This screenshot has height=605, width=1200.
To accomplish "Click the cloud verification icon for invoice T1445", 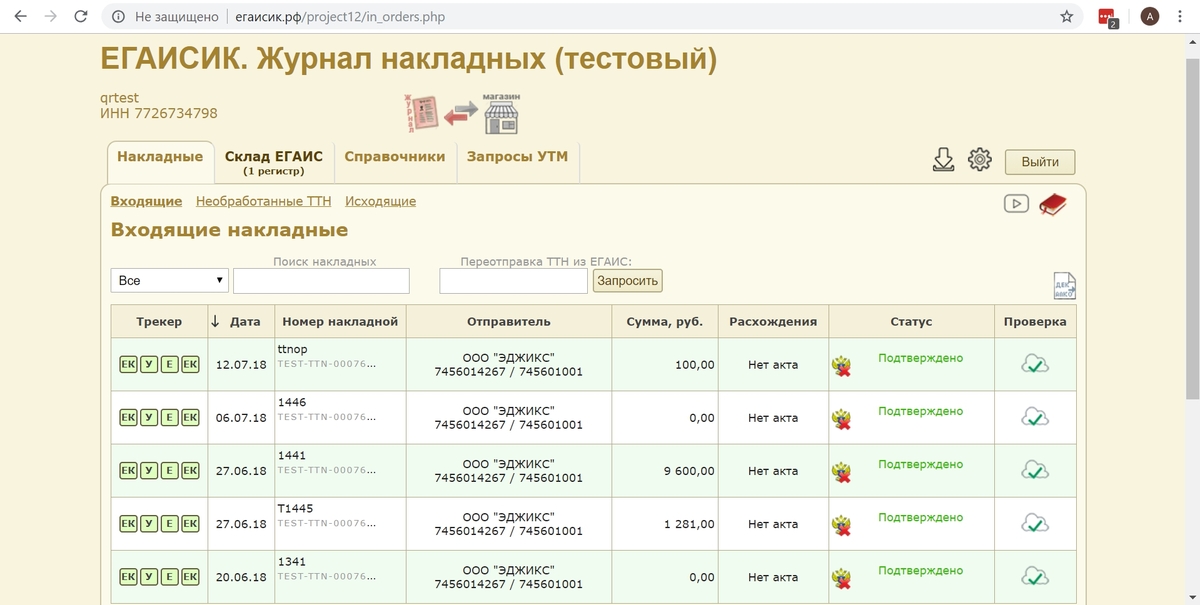I will point(1035,523).
